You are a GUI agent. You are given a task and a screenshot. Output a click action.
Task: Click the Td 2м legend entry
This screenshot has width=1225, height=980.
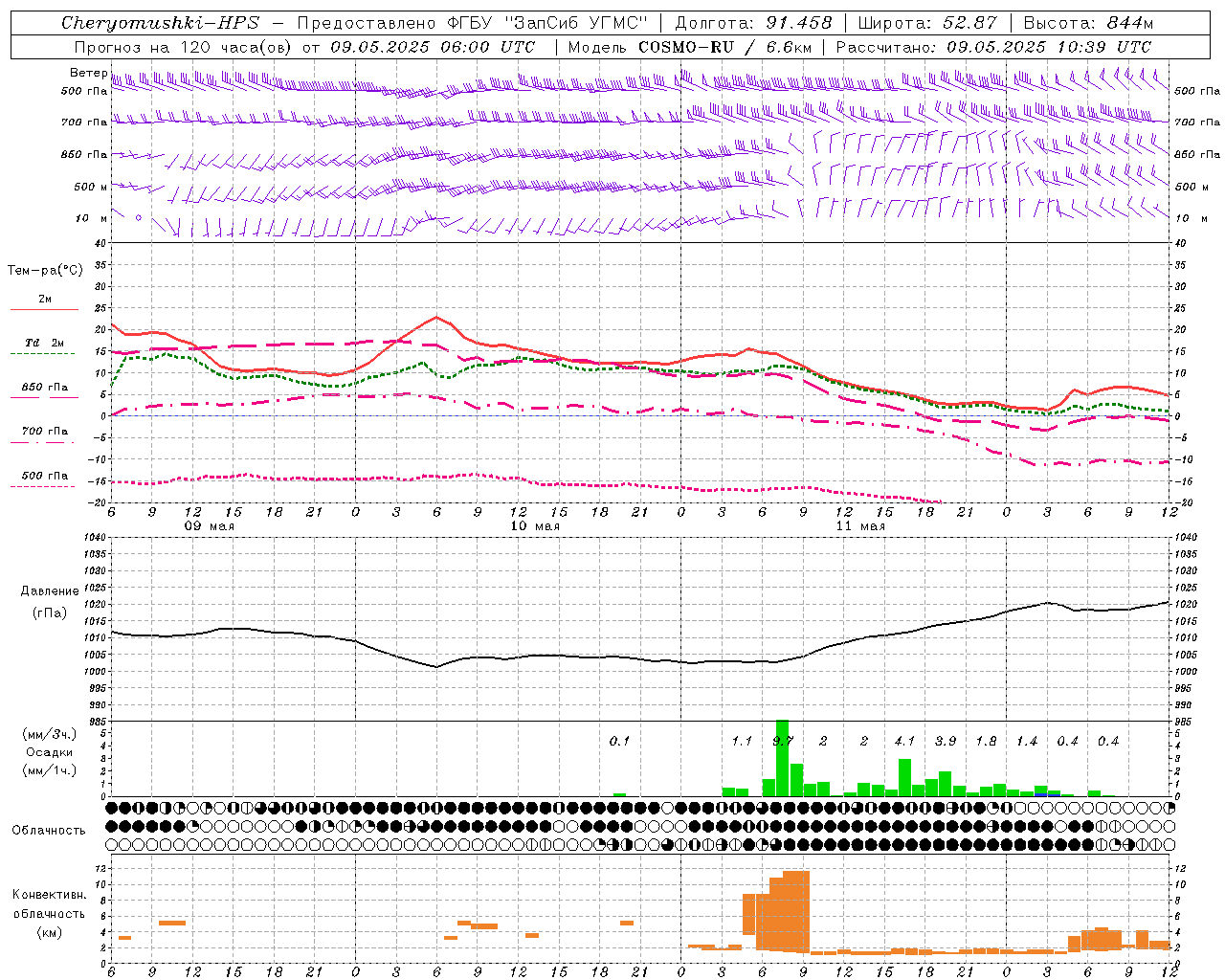click(x=44, y=343)
